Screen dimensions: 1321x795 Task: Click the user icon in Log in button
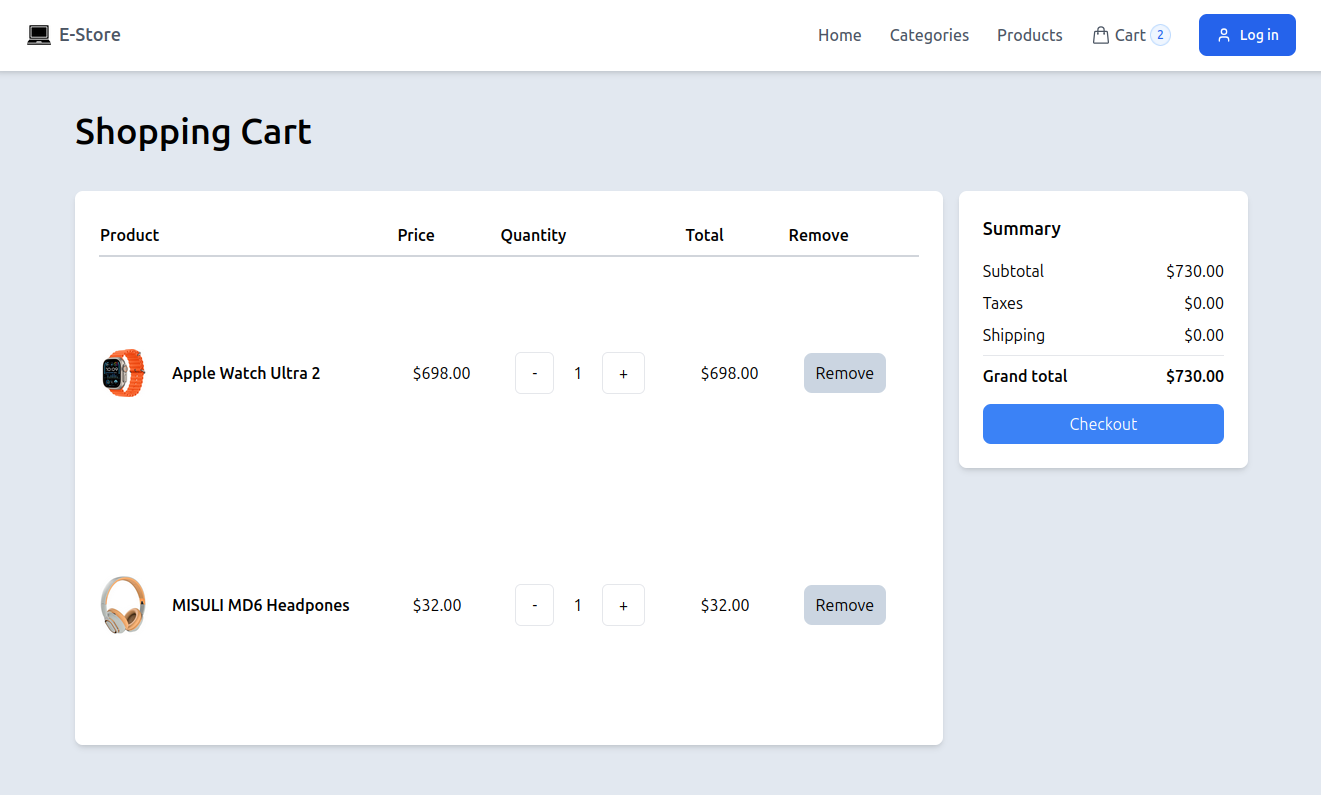[x=1224, y=35]
